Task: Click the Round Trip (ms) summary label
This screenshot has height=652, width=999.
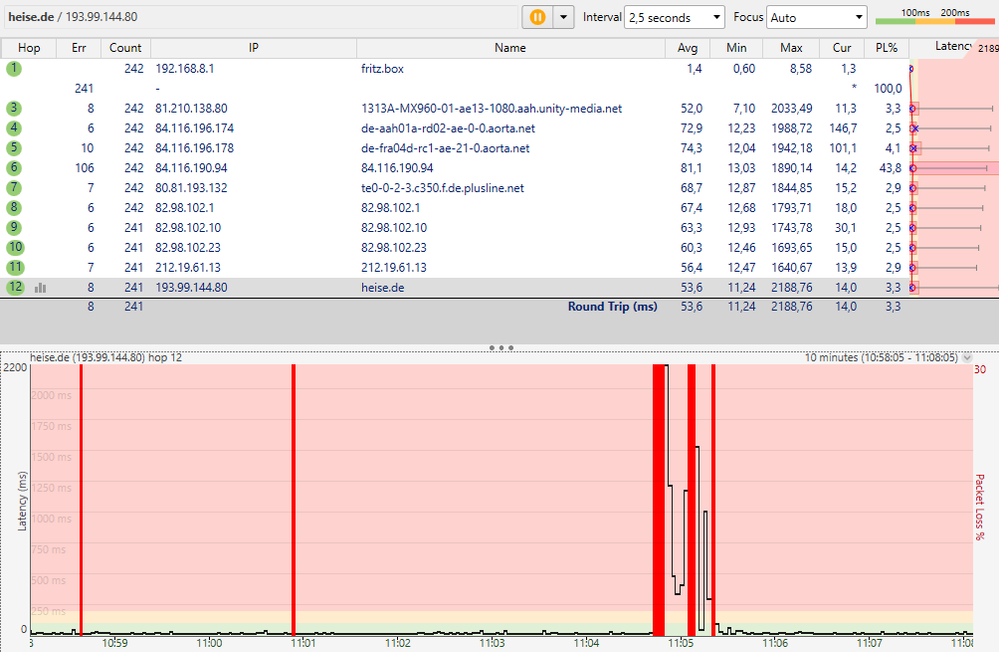Action: click(x=612, y=307)
